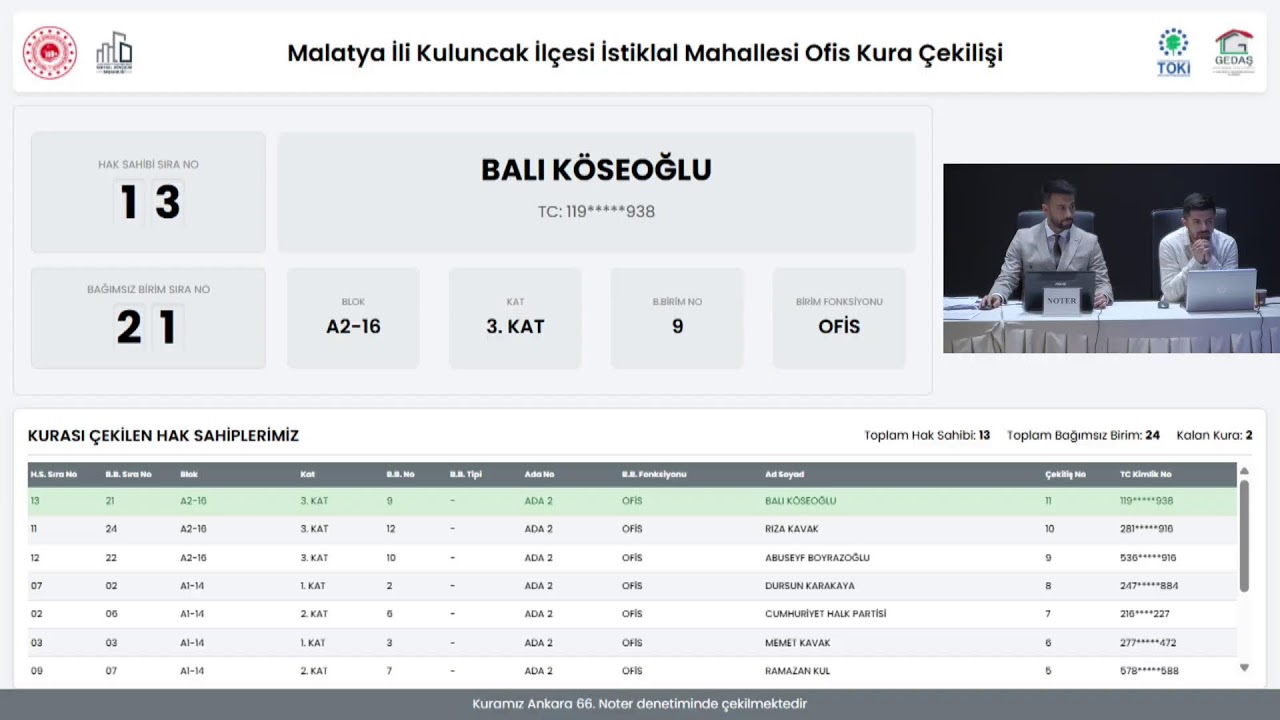Click the red ministry emblem logo
Image resolution: width=1280 pixels, height=720 pixels.
50,53
